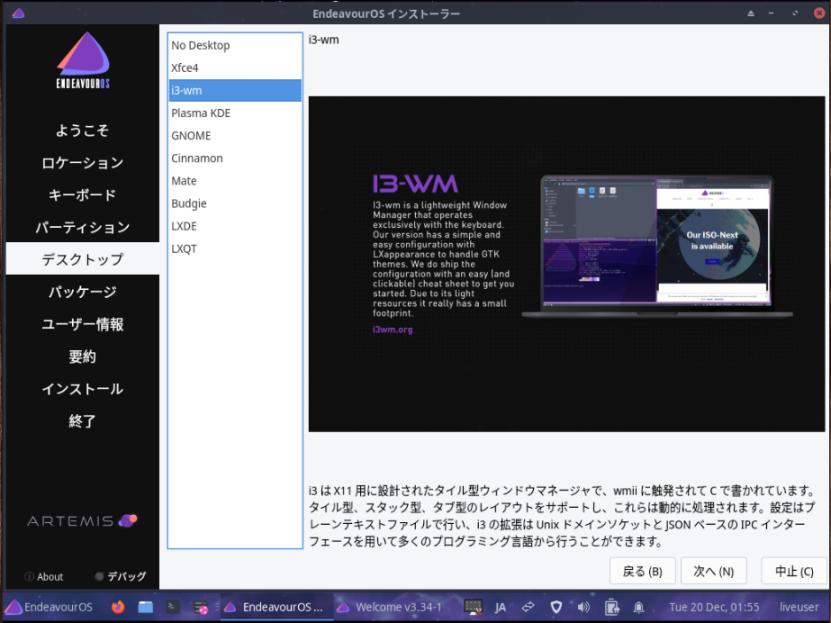
Task: Go to インストール step
Action: point(82,389)
